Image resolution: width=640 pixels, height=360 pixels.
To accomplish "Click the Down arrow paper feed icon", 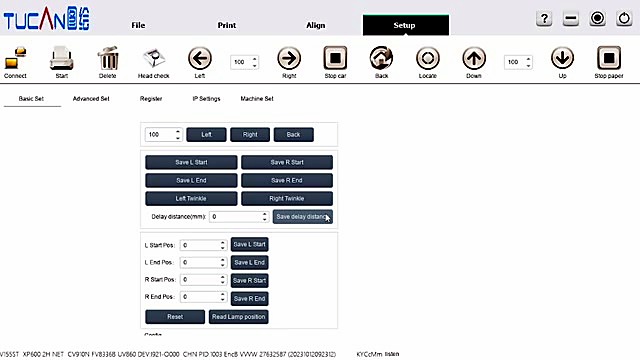I will [474, 58].
